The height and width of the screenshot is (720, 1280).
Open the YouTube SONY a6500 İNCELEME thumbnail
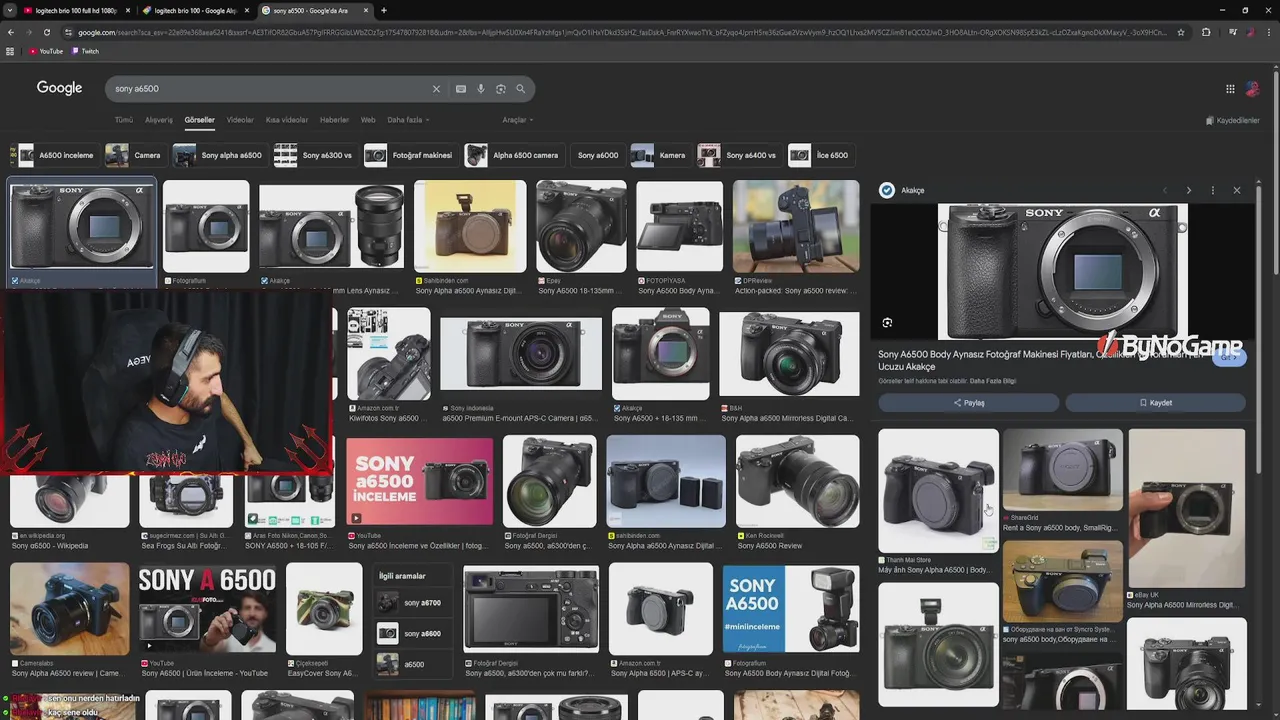pos(420,481)
